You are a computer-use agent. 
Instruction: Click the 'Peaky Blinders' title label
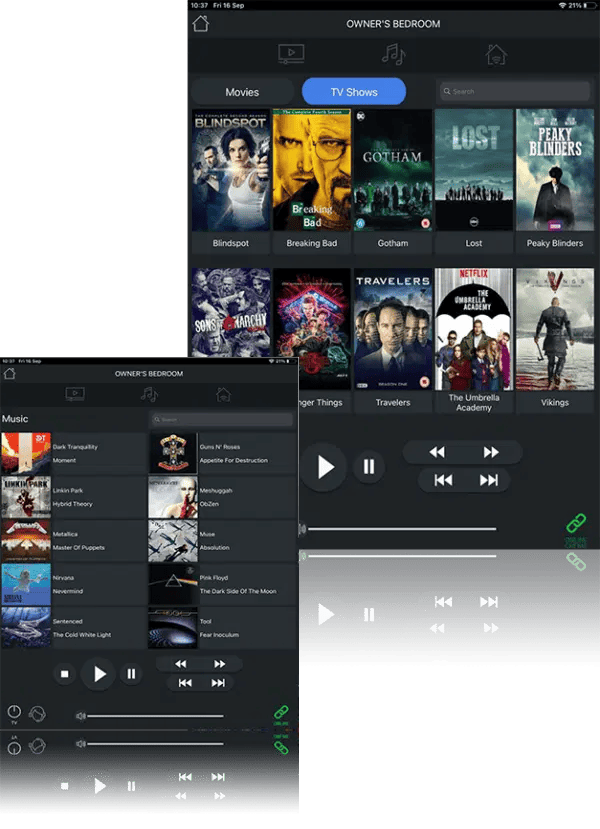555,243
